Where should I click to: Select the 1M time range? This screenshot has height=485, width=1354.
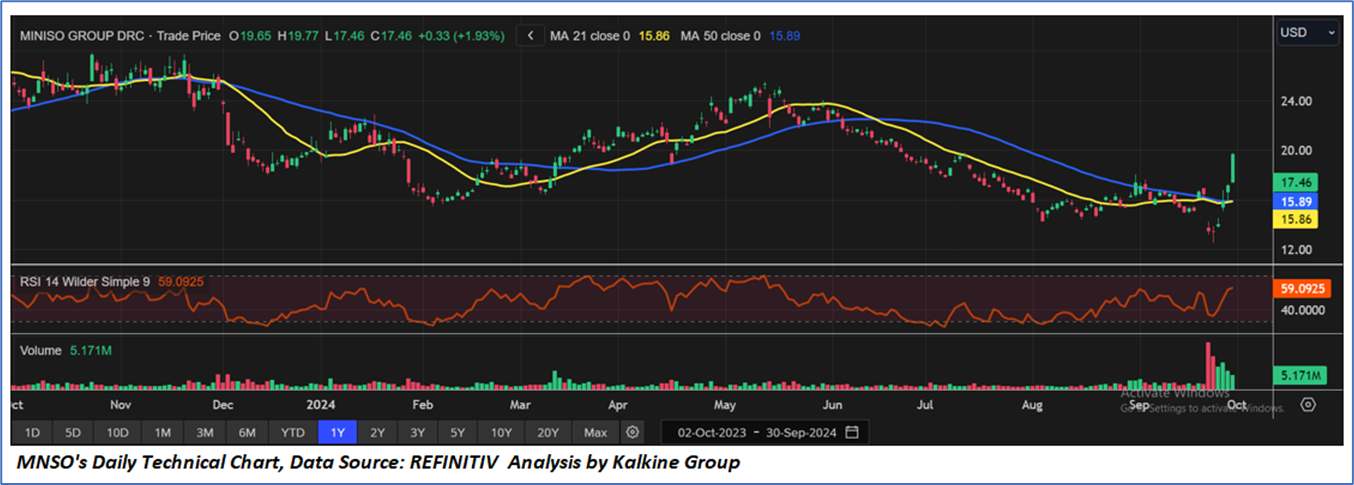point(162,432)
